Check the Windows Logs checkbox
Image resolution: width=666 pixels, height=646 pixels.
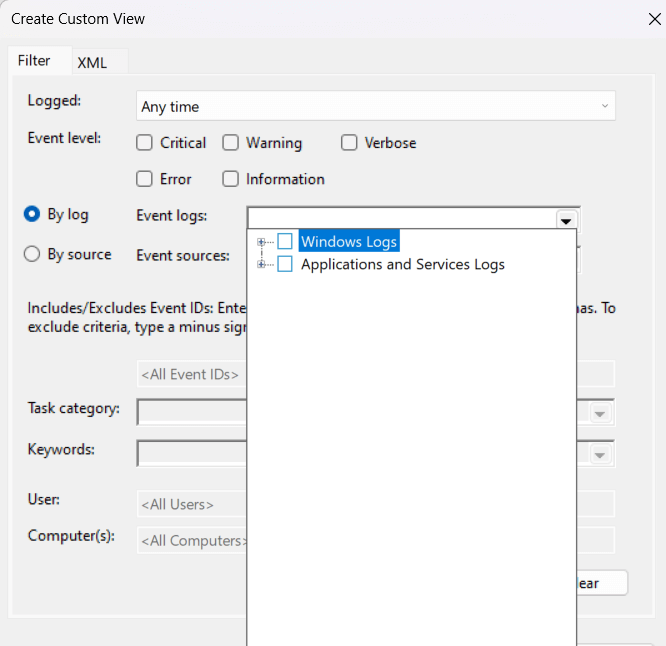point(285,241)
